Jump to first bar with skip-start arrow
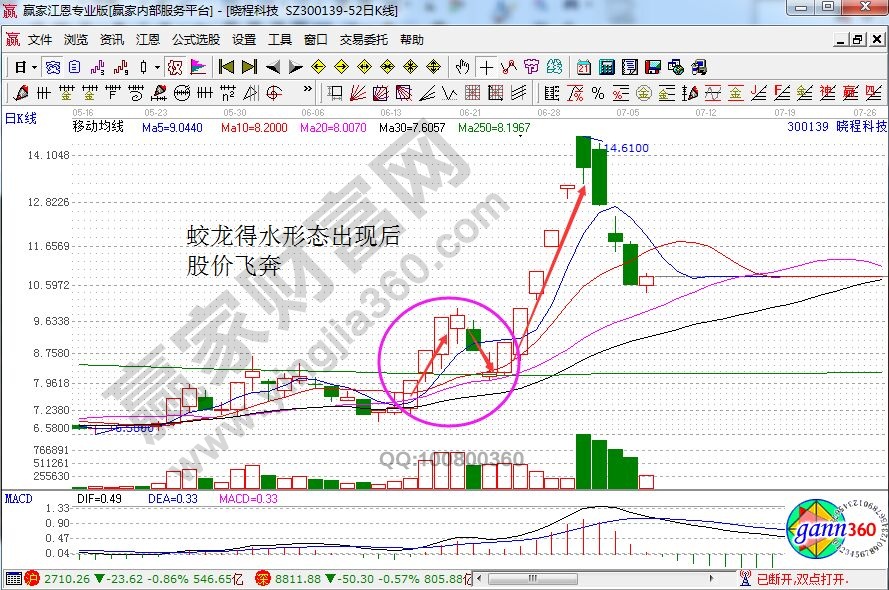 pyautogui.click(x=226, y=67)
